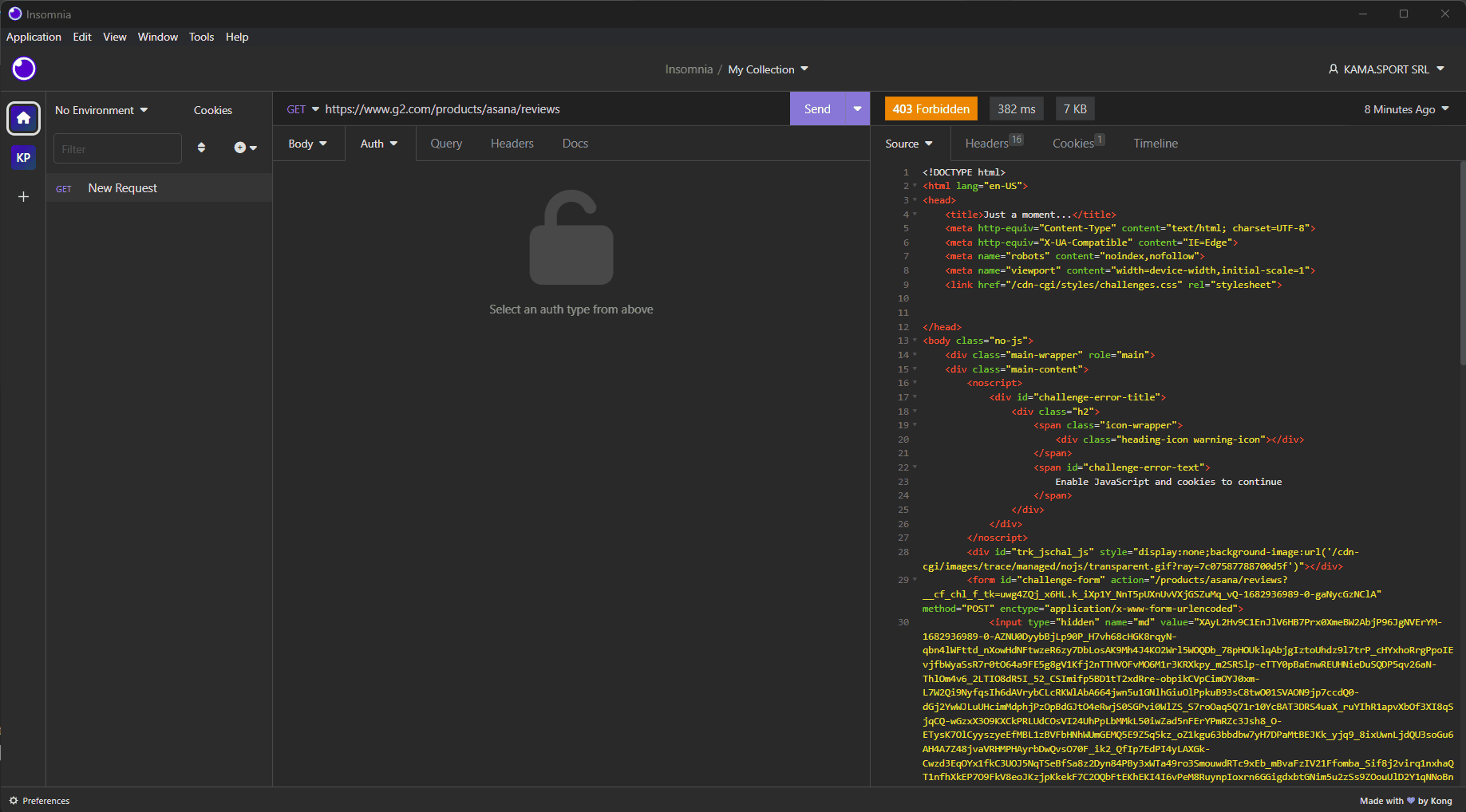
Task: Add new workspace with plus icon
Action: point(23,196)
